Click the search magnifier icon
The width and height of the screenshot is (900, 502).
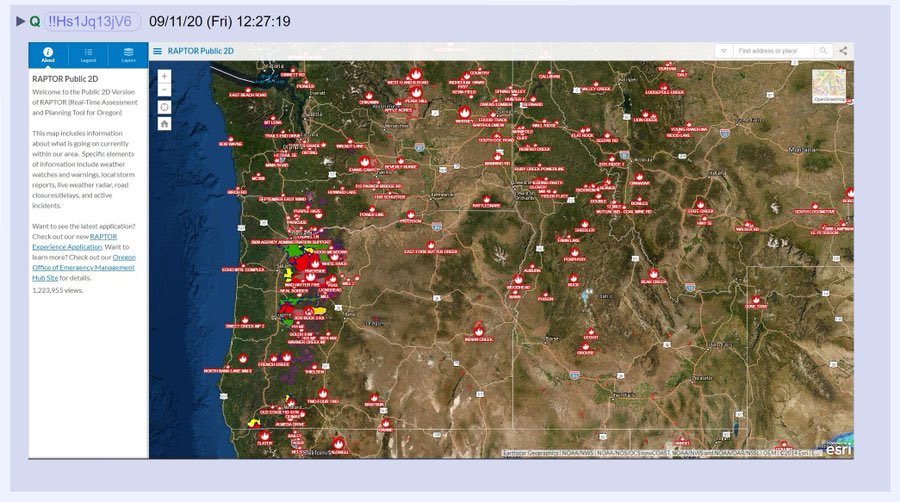pyautogui.click(x=823, y=51)
